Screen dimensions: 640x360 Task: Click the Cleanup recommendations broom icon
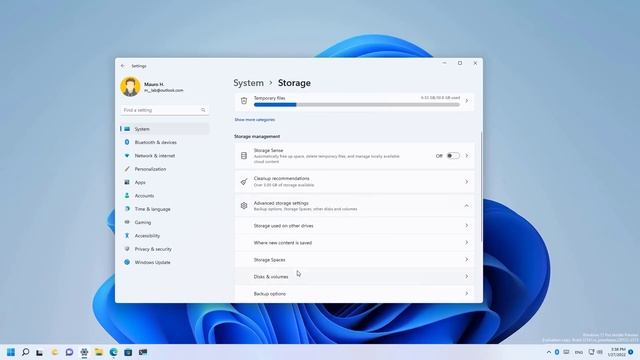(244, 182)
